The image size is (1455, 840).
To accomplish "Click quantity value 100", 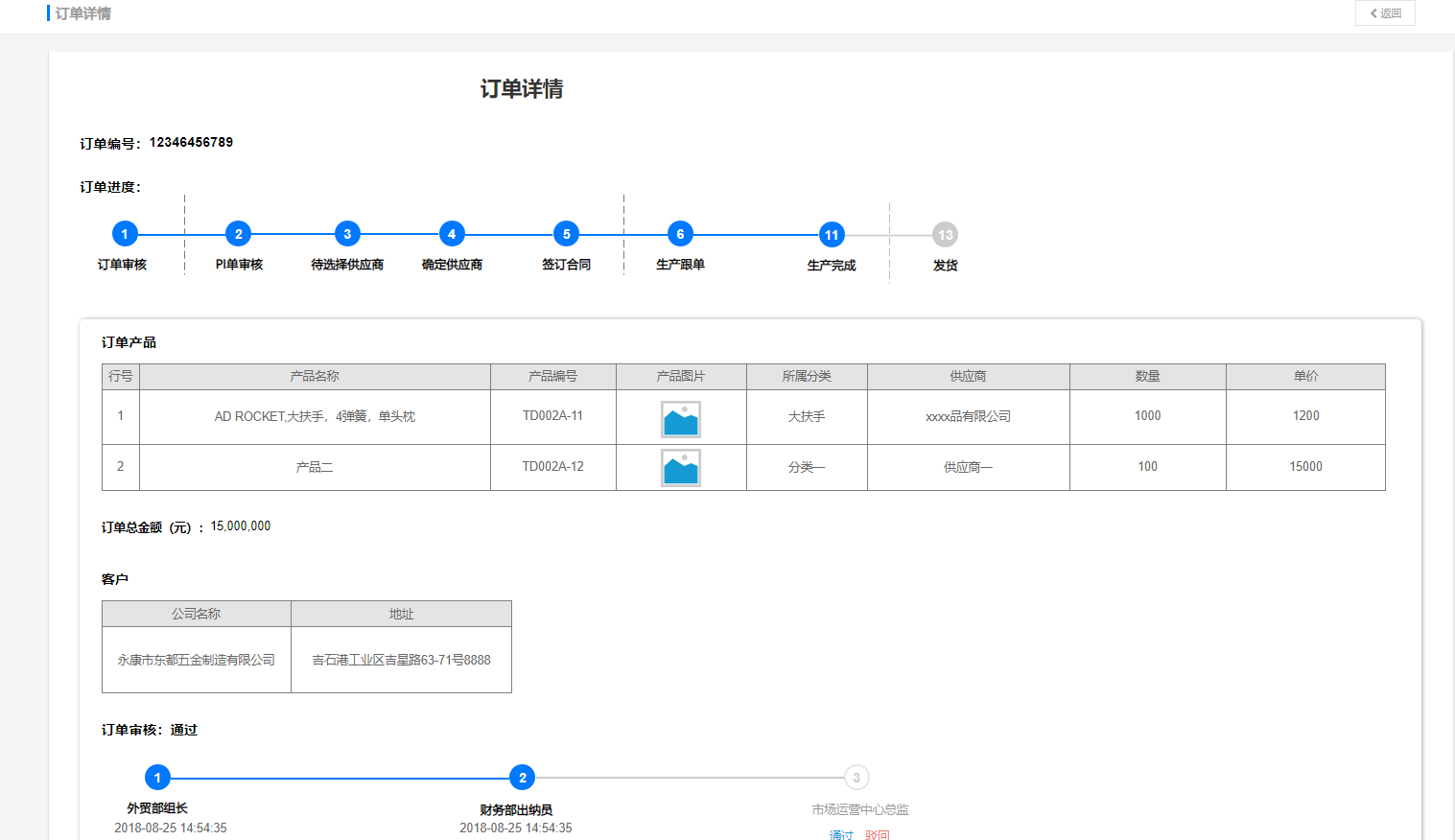I will tap(1148, 467).
